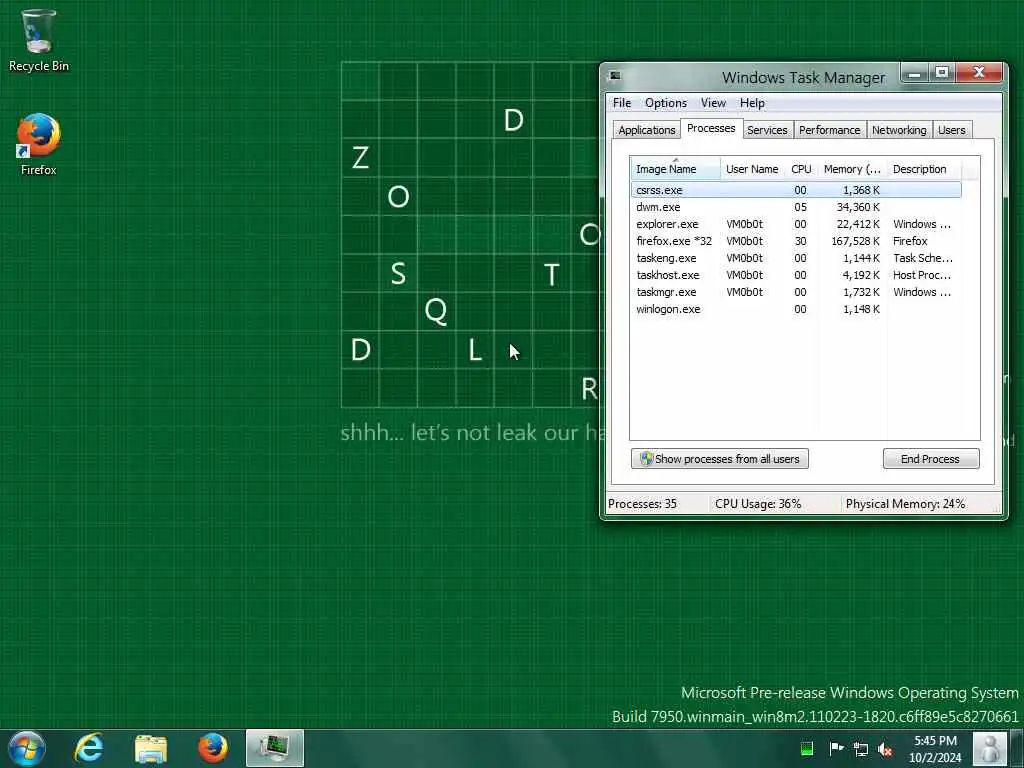This screenshot has width=1024, height=768.
Task: Sort by CPU column header
Action: pyautogui.click(x=801, y=169)
